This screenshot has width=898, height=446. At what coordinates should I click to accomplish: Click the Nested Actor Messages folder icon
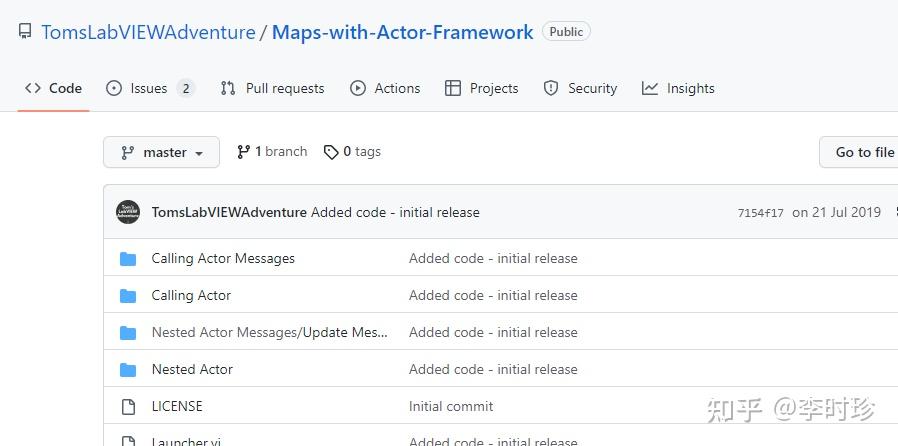(x=128, y=333)
